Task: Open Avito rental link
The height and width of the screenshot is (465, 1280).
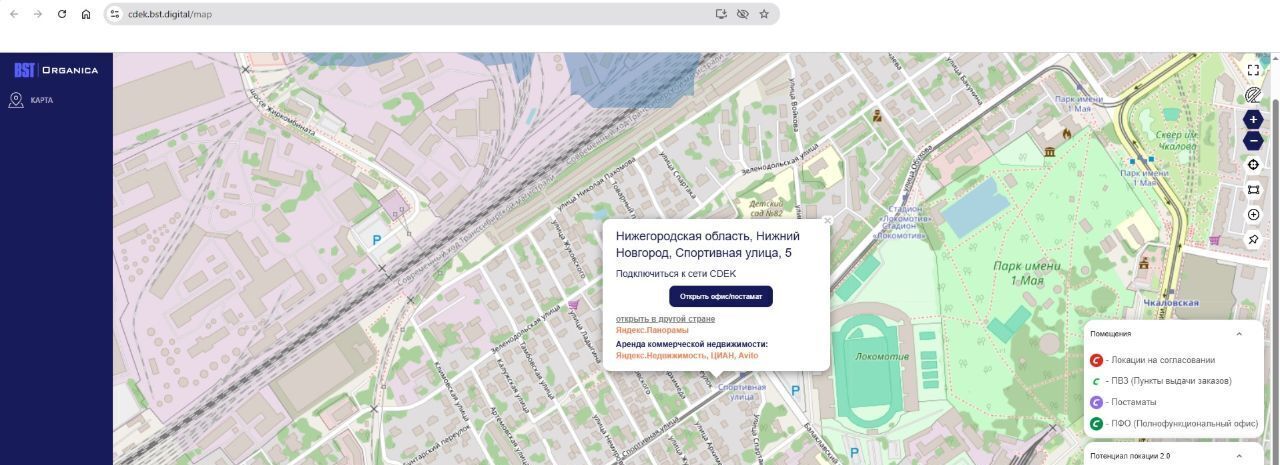Action: (x=748, y=355)
